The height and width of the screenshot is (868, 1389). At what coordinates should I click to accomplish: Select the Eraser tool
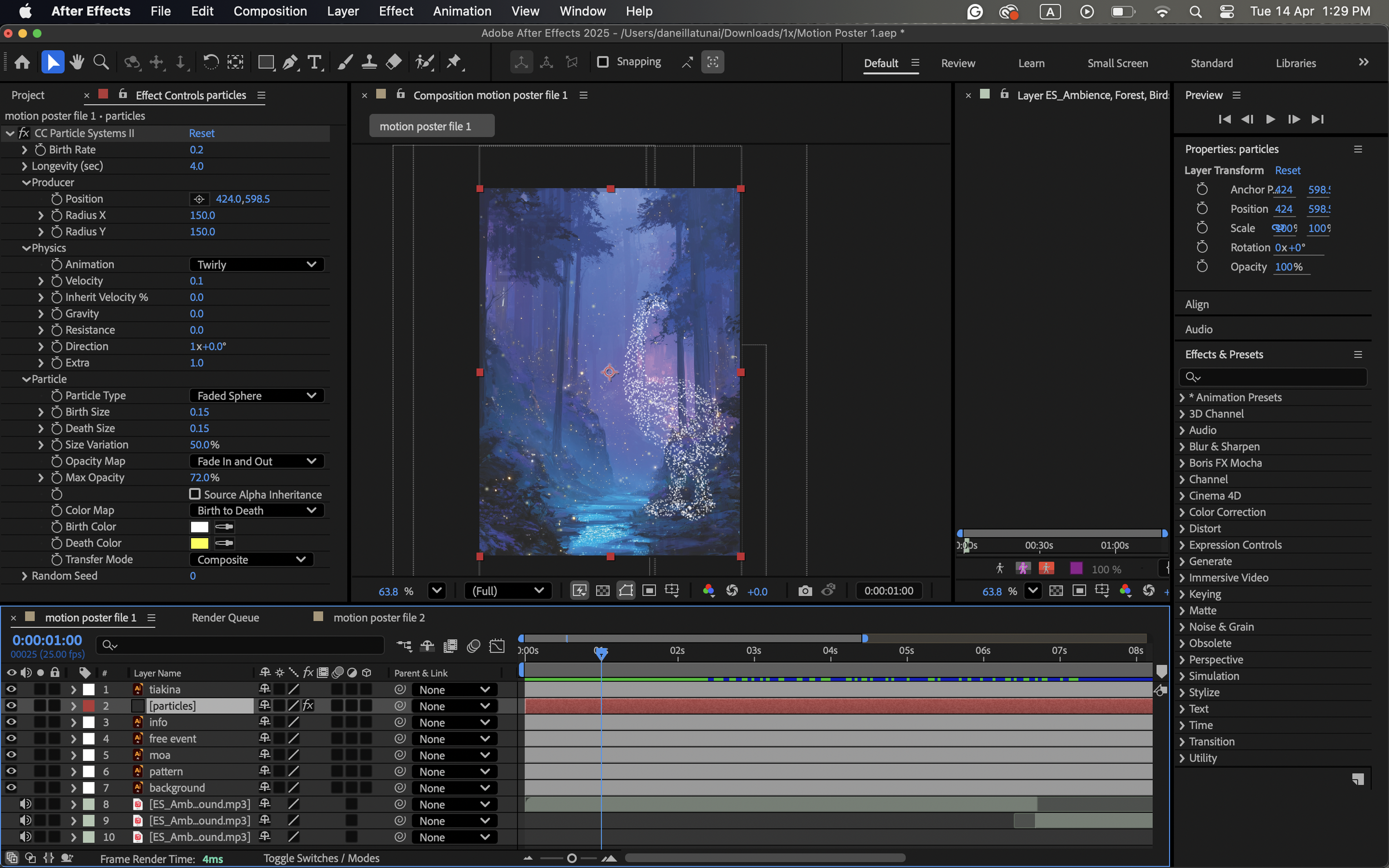click(x=393, y=62)
